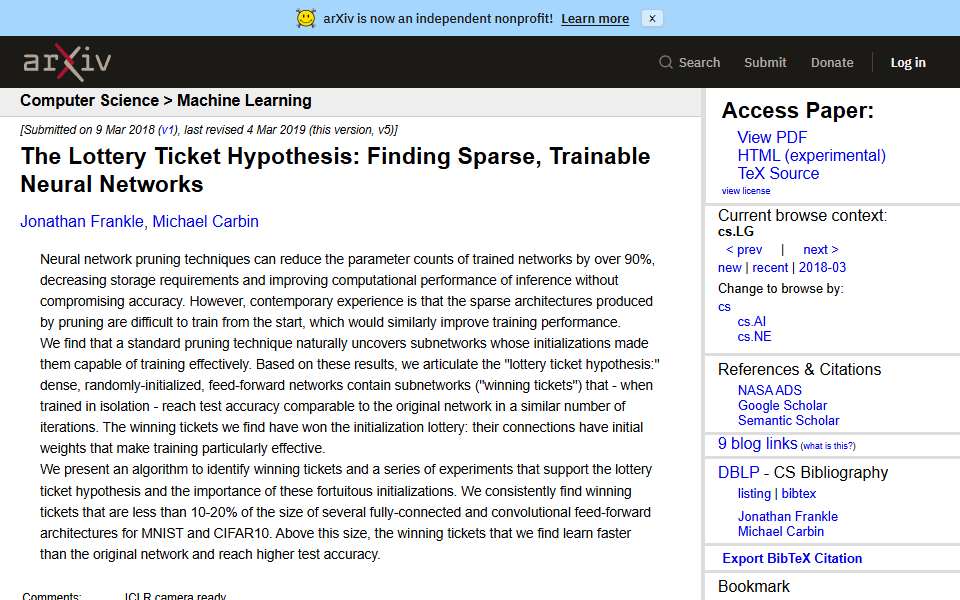Open recent cs.LG listings
This screenshot has height=600, width=960.
770,268
